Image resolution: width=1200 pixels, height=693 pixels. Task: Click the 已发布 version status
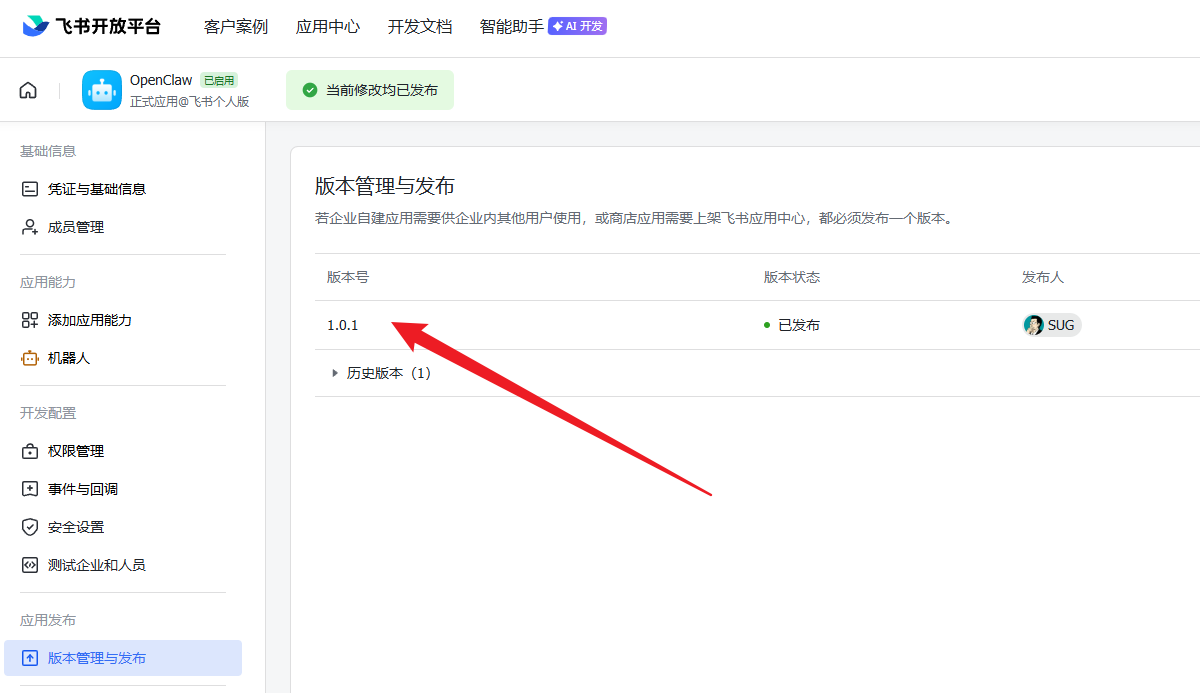tap(798, 325)
